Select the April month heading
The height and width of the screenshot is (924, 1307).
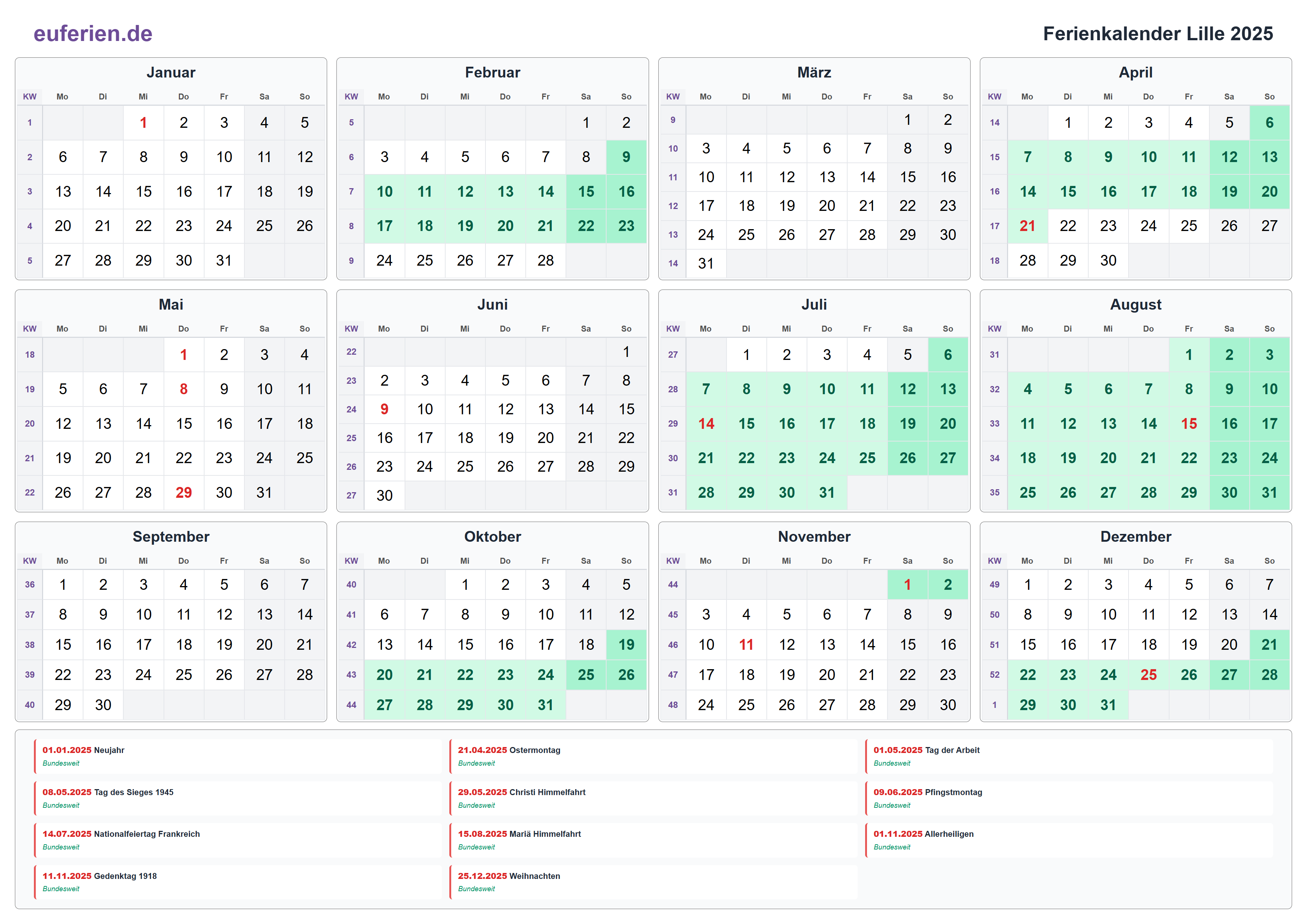pos(1136,72)
